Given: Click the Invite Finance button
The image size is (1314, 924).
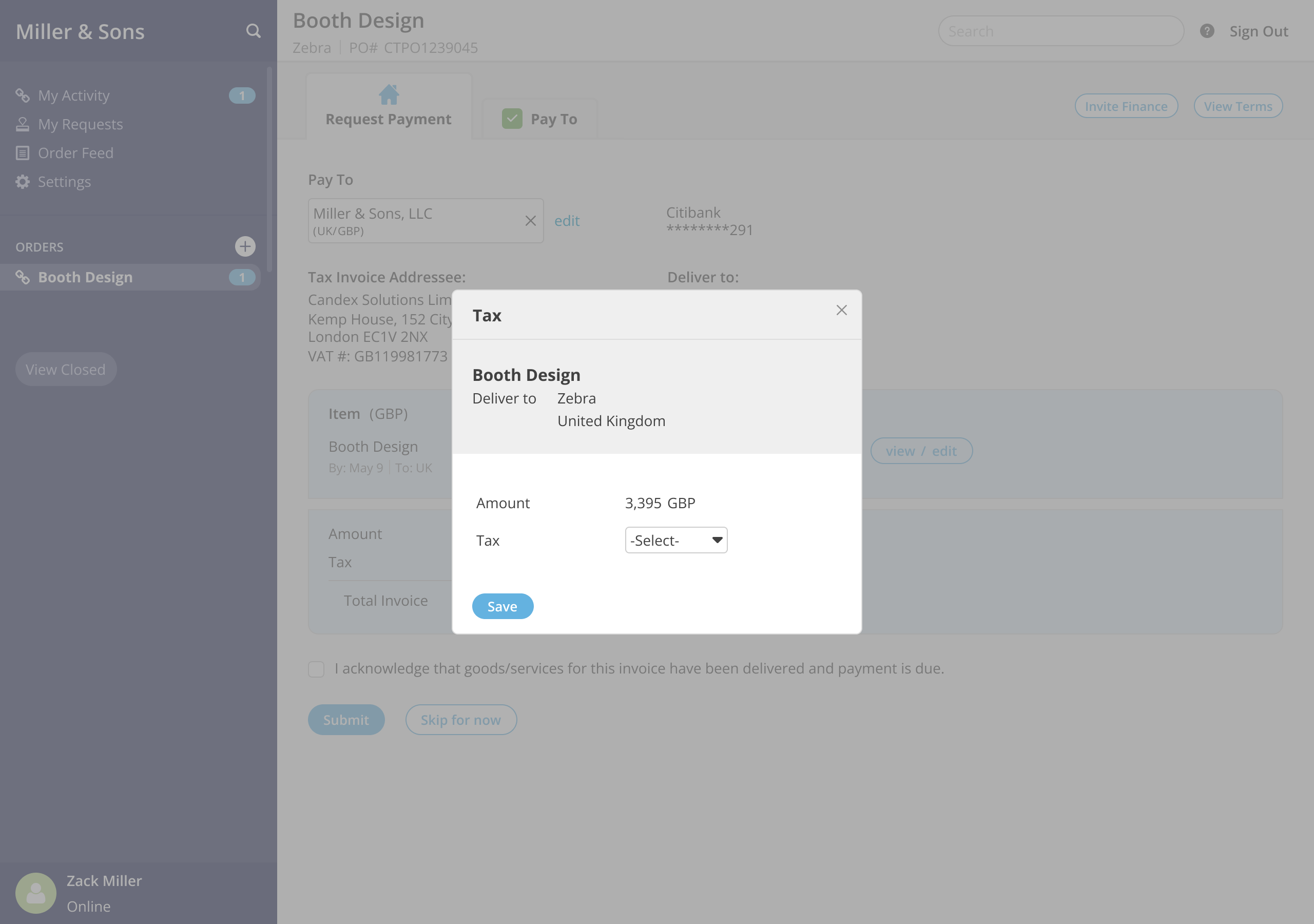Looking at the screenshot, I should pyautogui.click(x=1125, y=106).
